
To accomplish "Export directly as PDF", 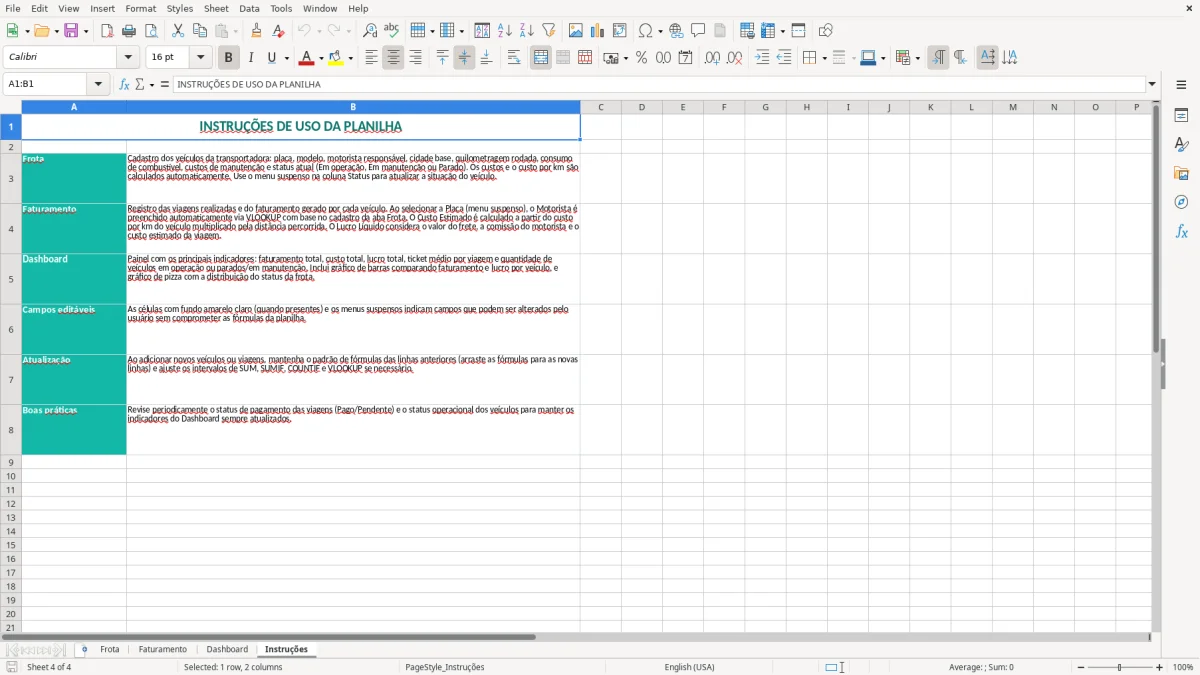I will point(107,31).
